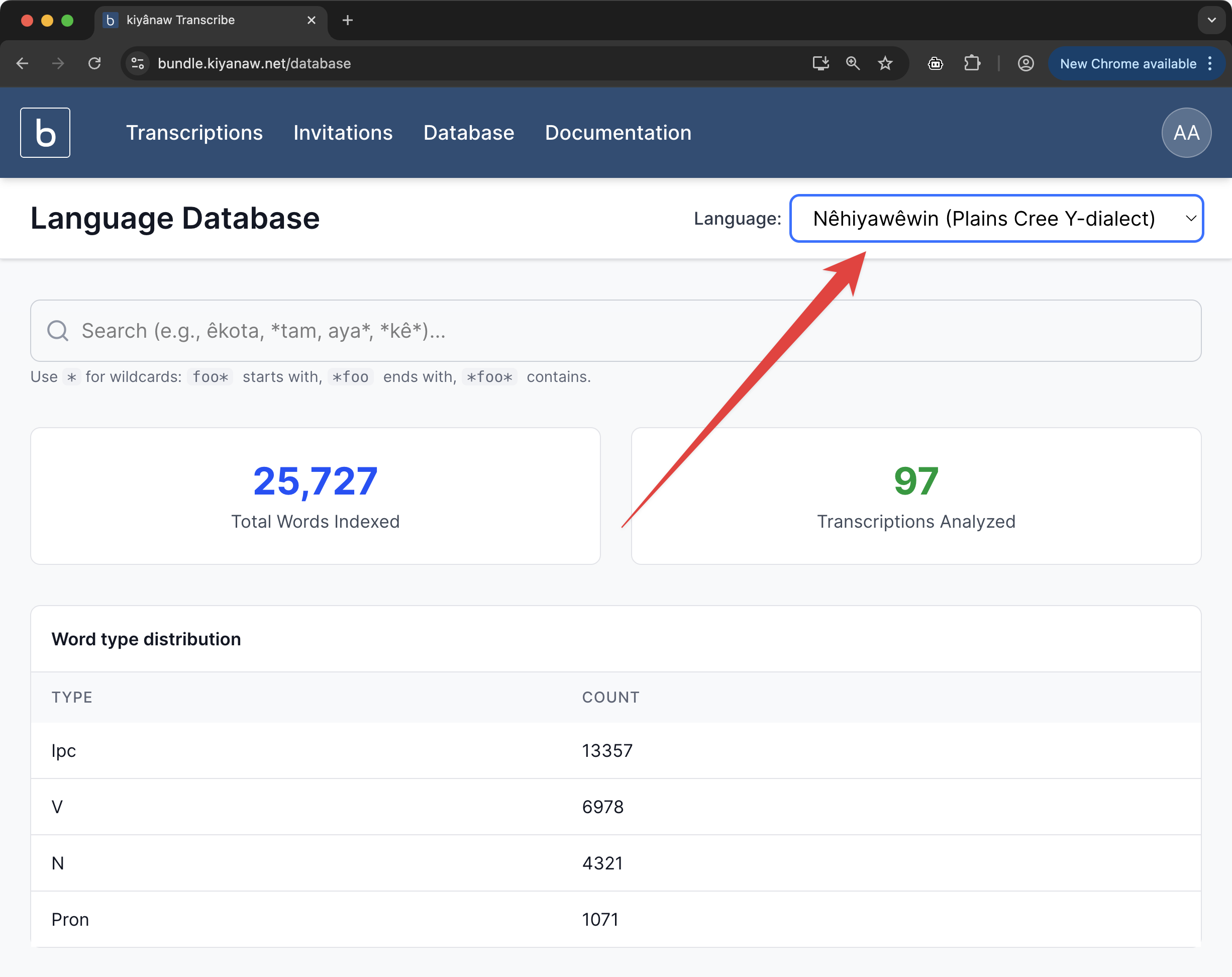Screen dimensions: 1232x977
Task: Expand the tab search chevron
Action: (x=1211, y=20)
